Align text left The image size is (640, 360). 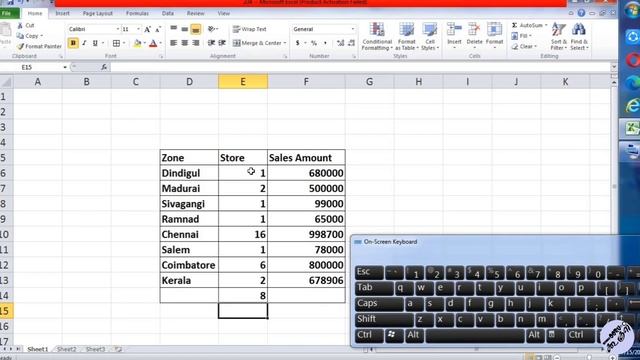pos(173,43)
